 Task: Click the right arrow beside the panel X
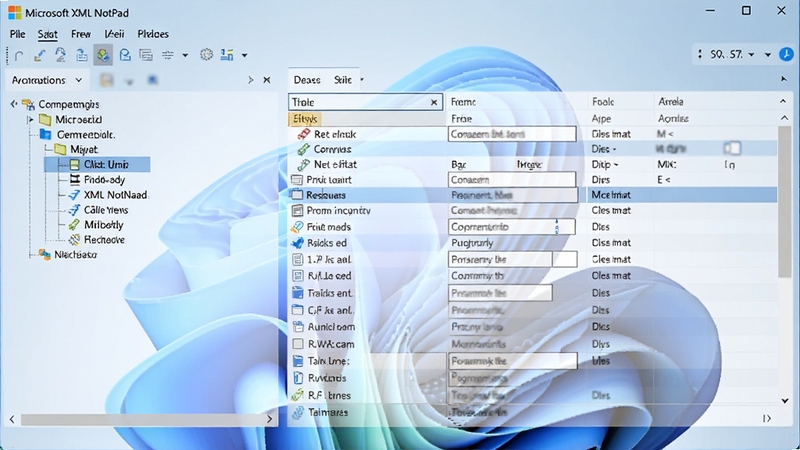(x=251, y=80)
